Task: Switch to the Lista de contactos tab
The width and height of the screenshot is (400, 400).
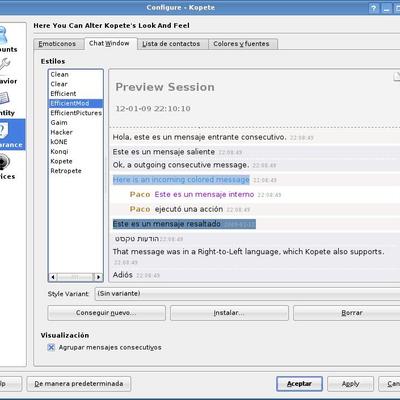Action: click(x=172, y=44)
